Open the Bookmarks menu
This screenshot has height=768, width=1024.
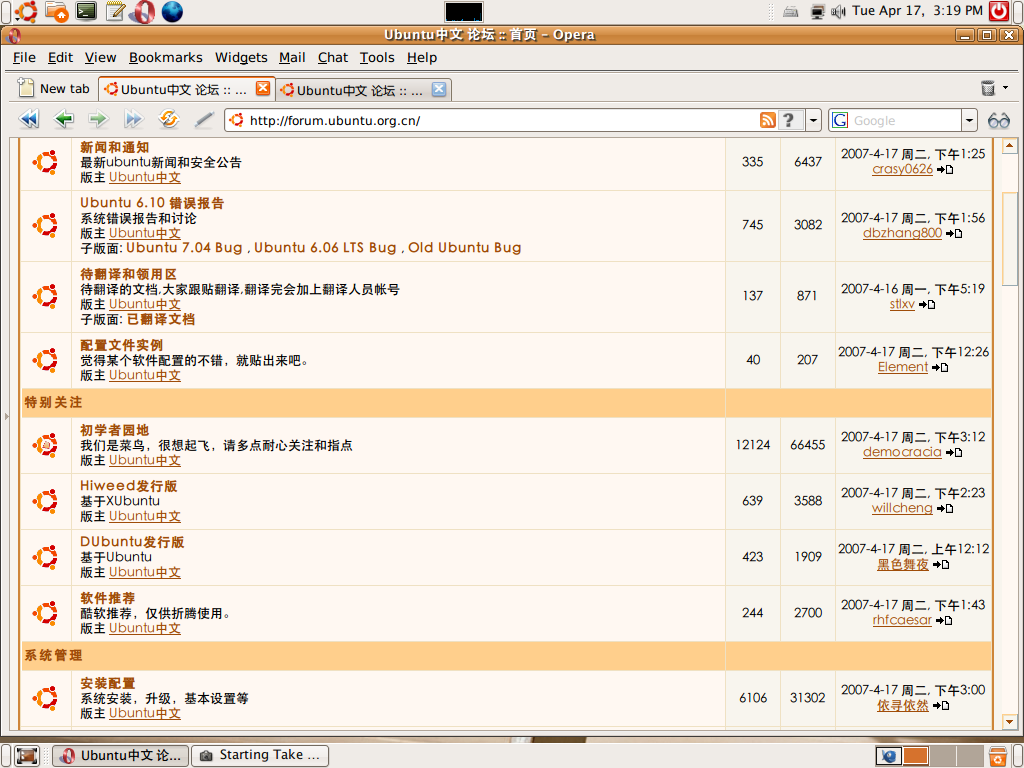166,57
